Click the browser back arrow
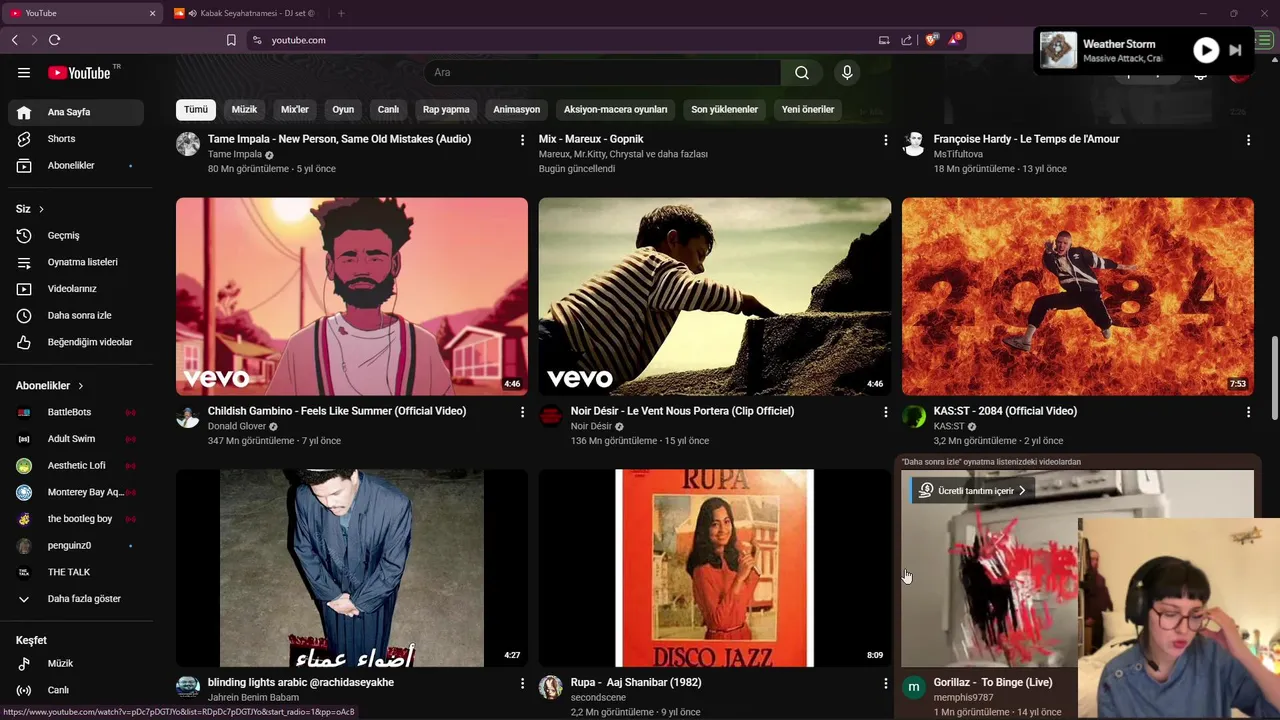This screenshot has height=720, width=1280. click(14, 40)
